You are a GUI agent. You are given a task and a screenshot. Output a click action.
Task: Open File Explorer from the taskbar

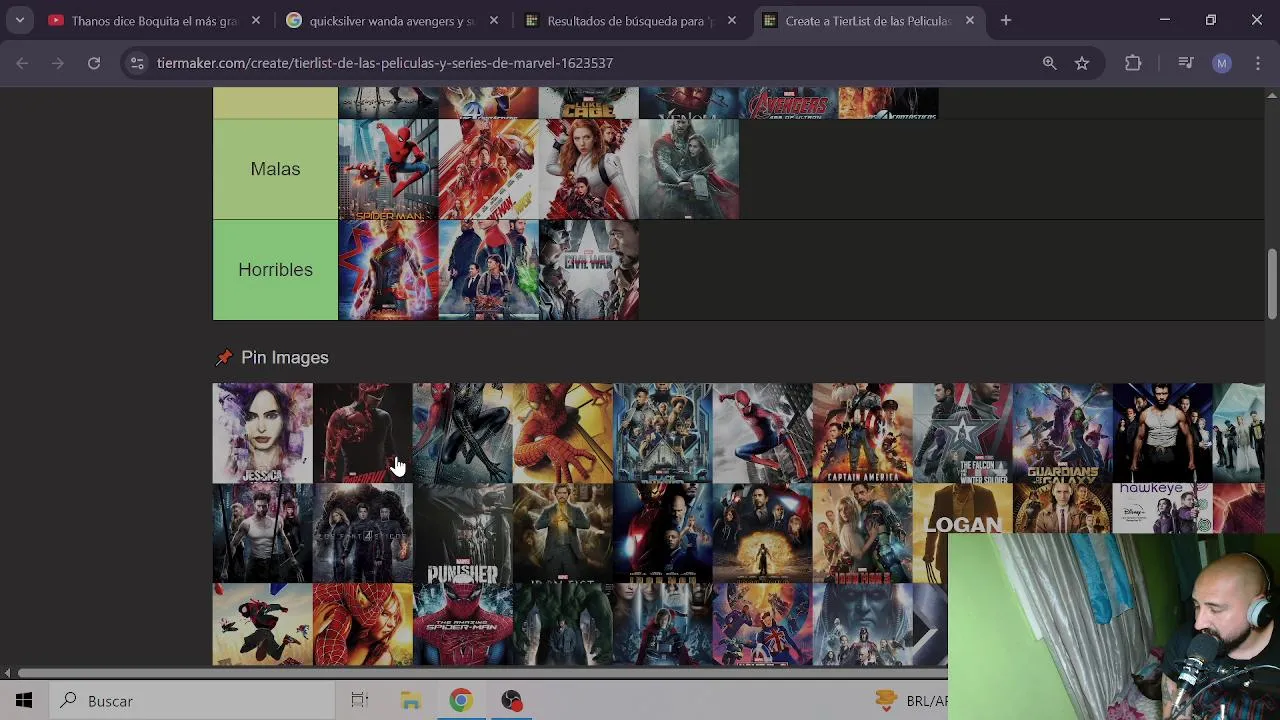(411, 701)
